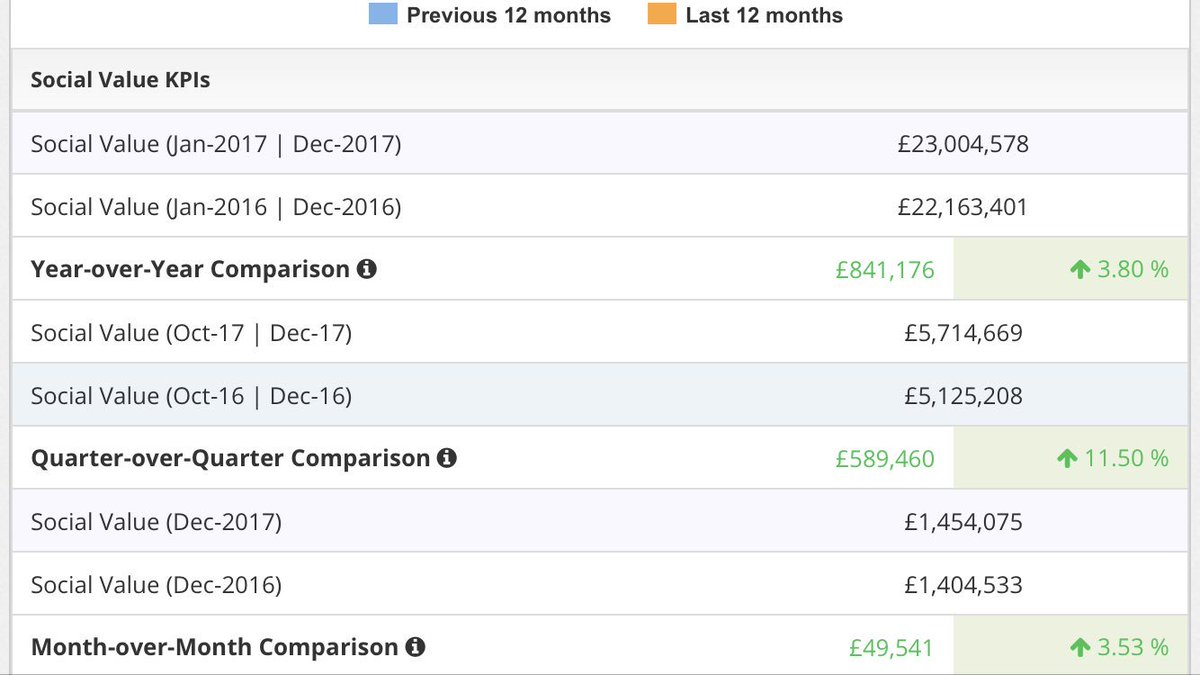Screen dimensions: 1200x675
Task: Click the green up arrow beside 11.50 %
Action: 1066,458
